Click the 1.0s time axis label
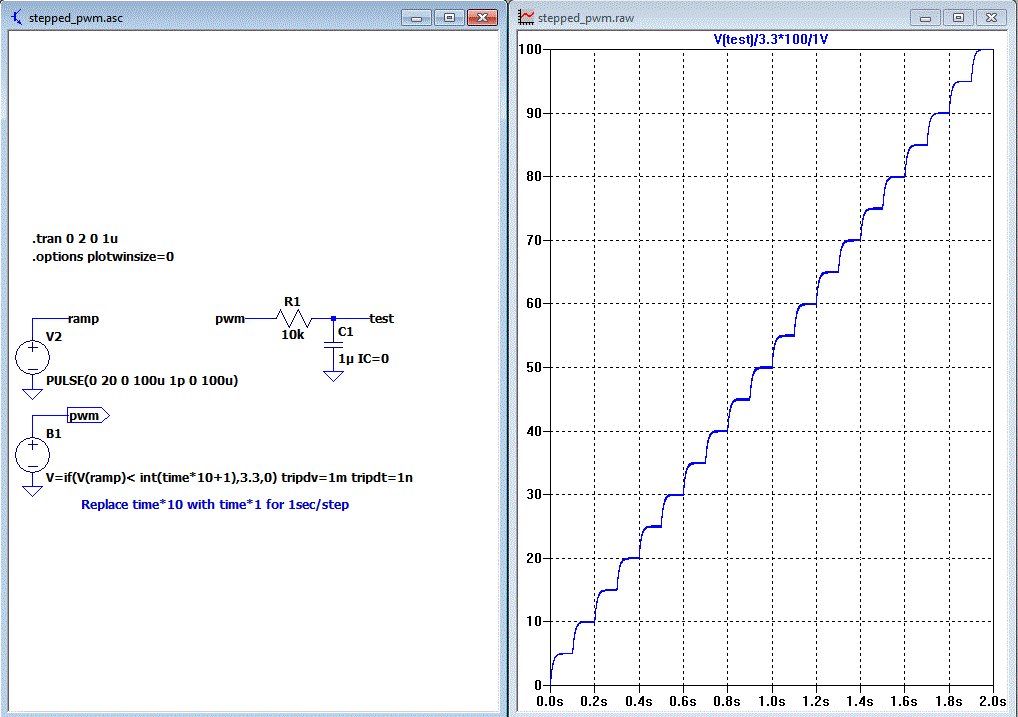The width and height of the screenshot is (1018, 717). 771,701
